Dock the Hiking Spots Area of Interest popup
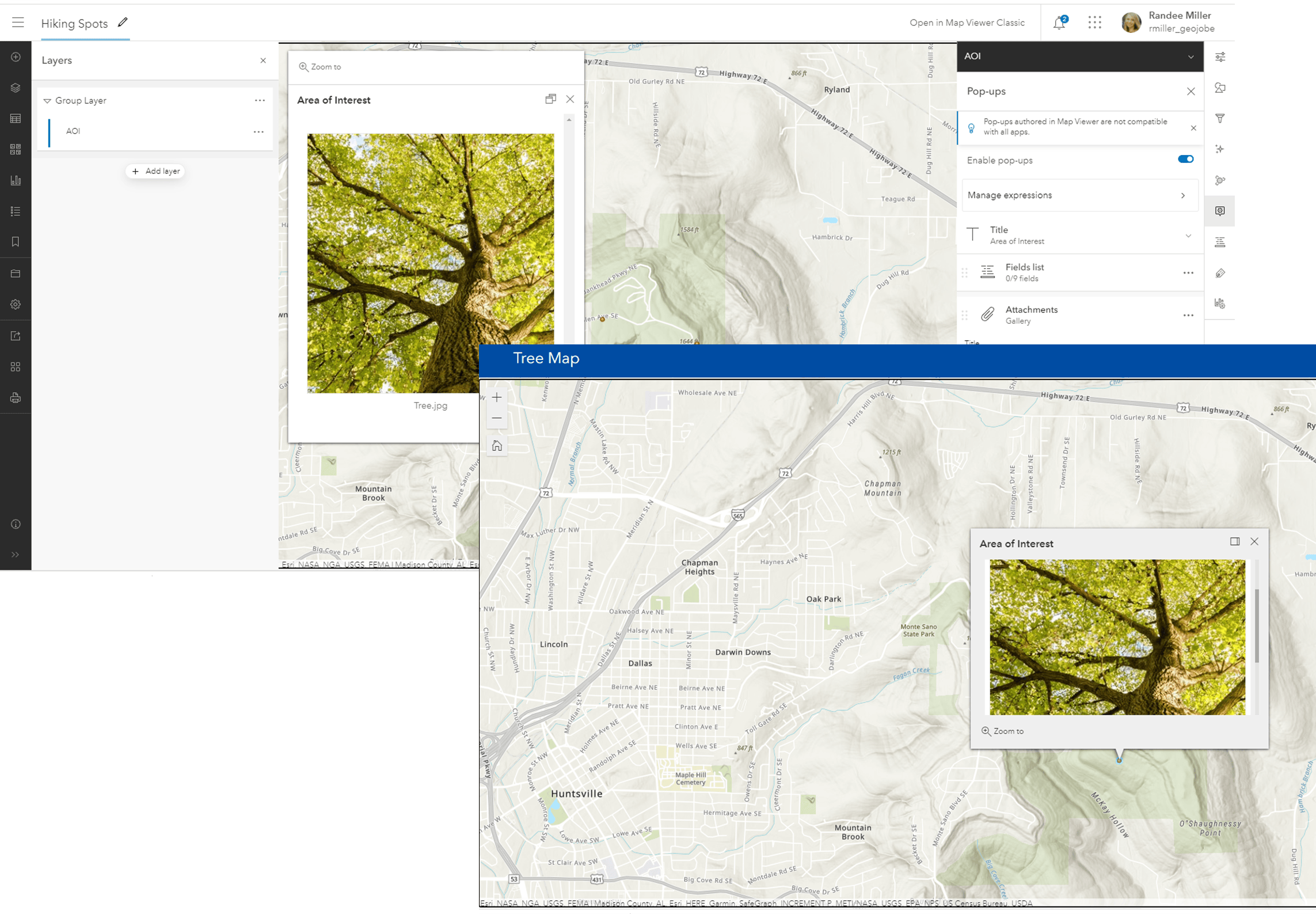This screenshot has height=914, width=1316. click(550, 99)
